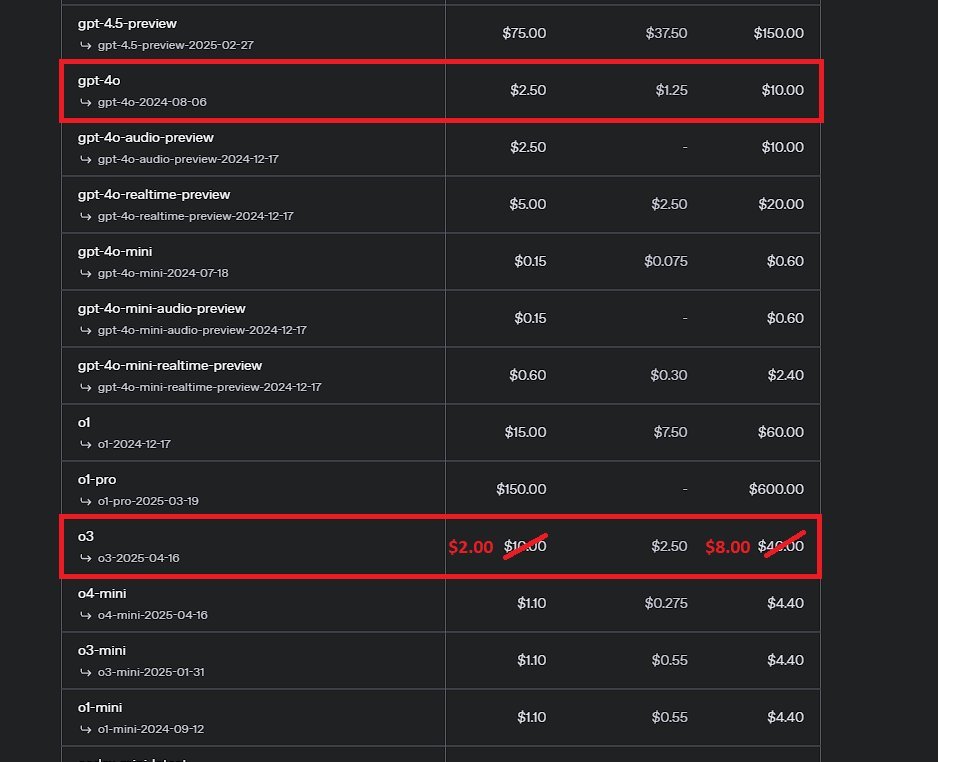Click the arrow icon beside o1-pro-2025-03-19
The height and width of the screenshot is (762, 961).
click(x=86, y=501)
